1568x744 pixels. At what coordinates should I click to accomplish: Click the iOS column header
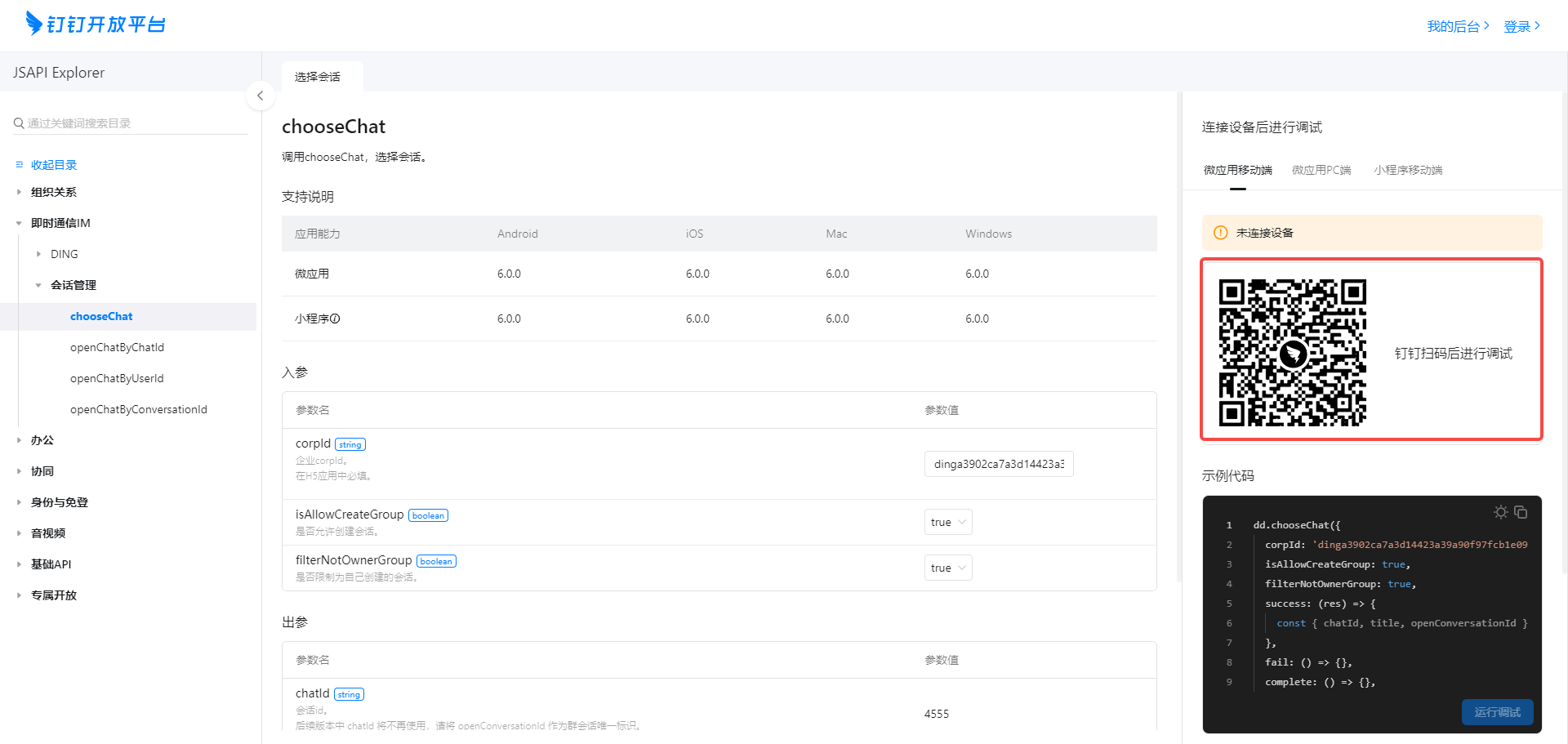pyautogui.click(x=694, y=234)
